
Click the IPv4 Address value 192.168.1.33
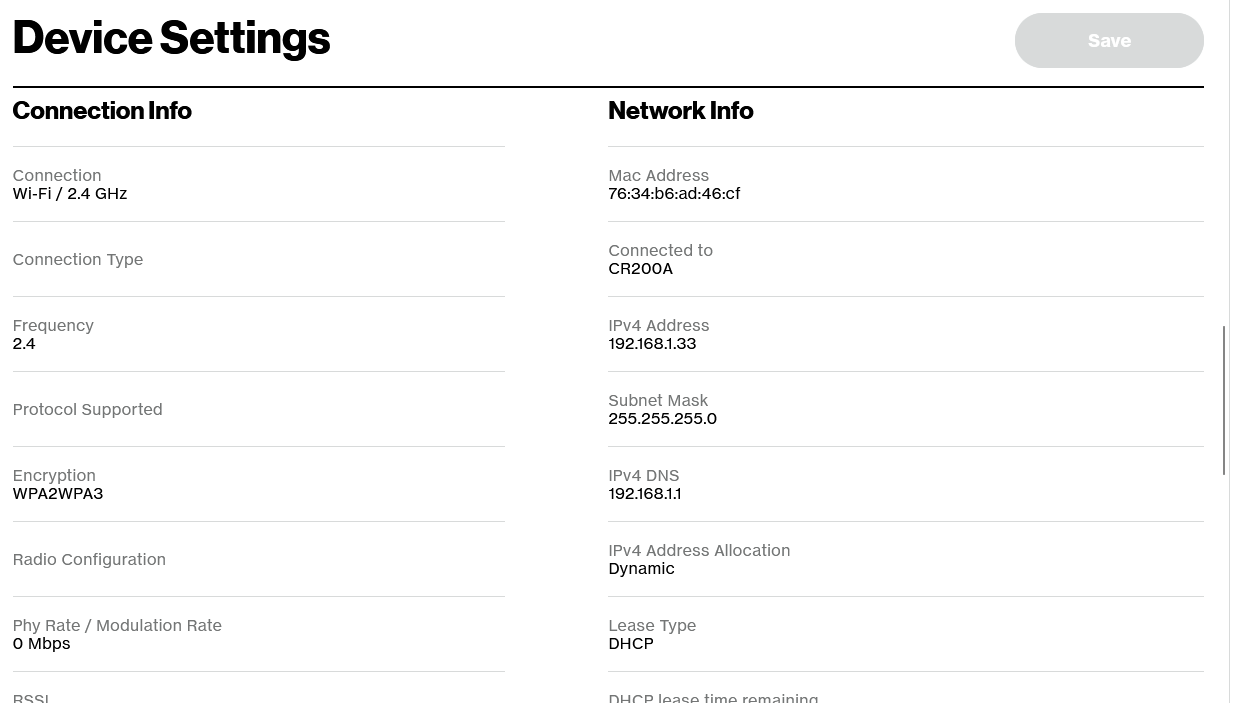click(652, 344)
